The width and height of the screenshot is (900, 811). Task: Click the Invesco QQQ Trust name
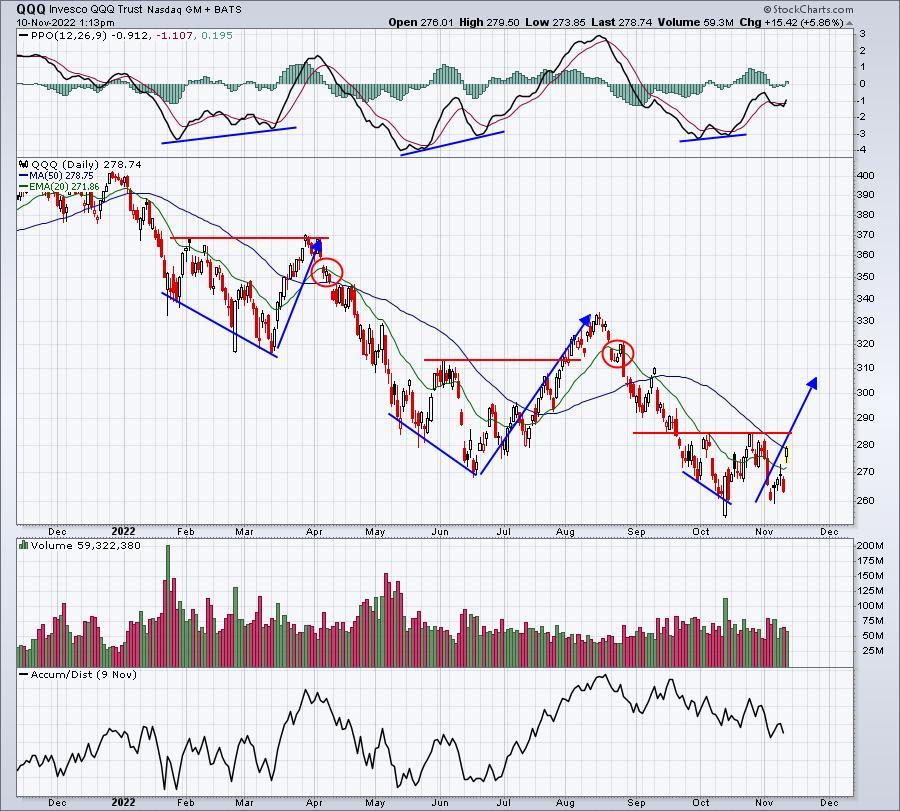pos(96,10)
